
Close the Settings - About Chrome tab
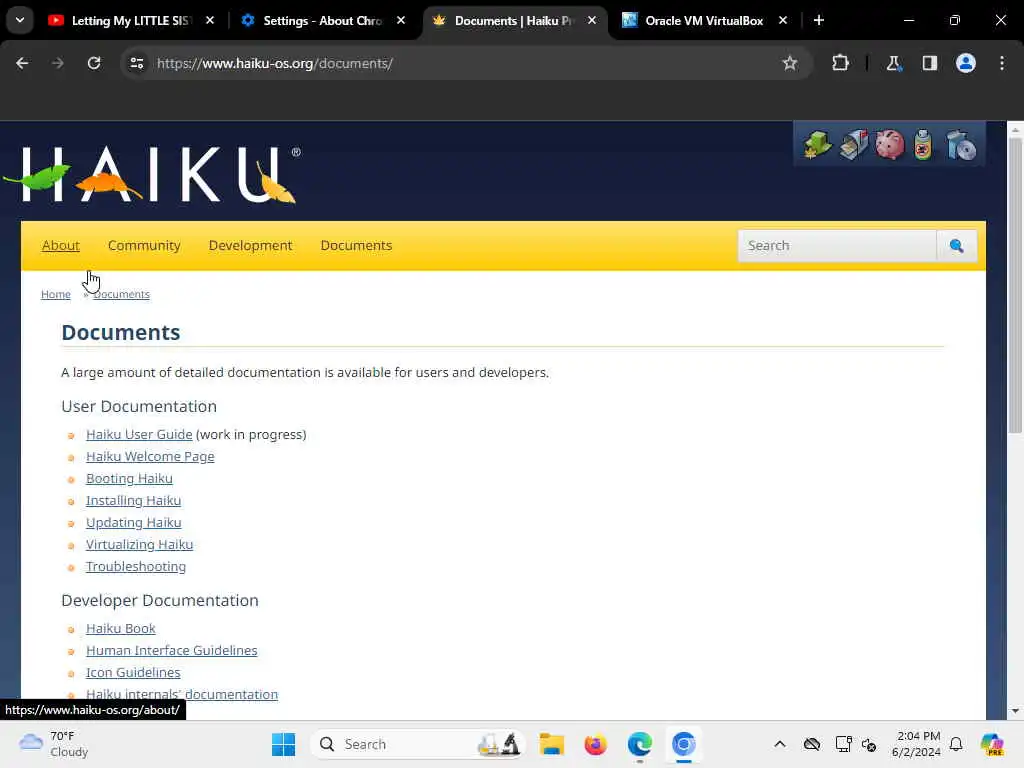point(401,20)
